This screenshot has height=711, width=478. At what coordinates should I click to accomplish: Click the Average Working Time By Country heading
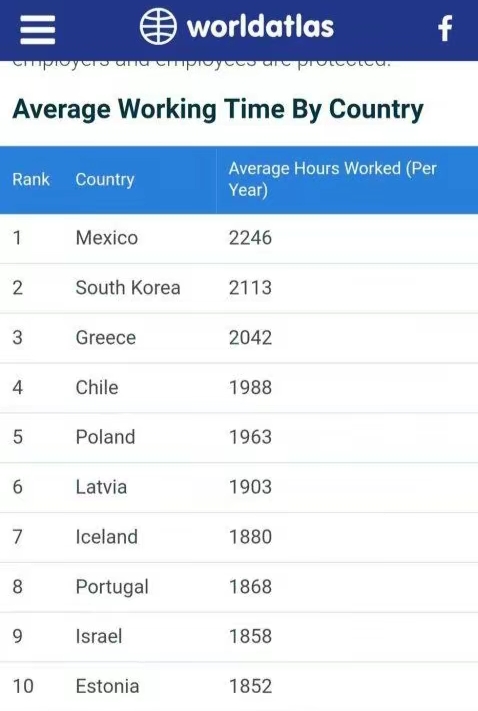click(x=218, y=110)
